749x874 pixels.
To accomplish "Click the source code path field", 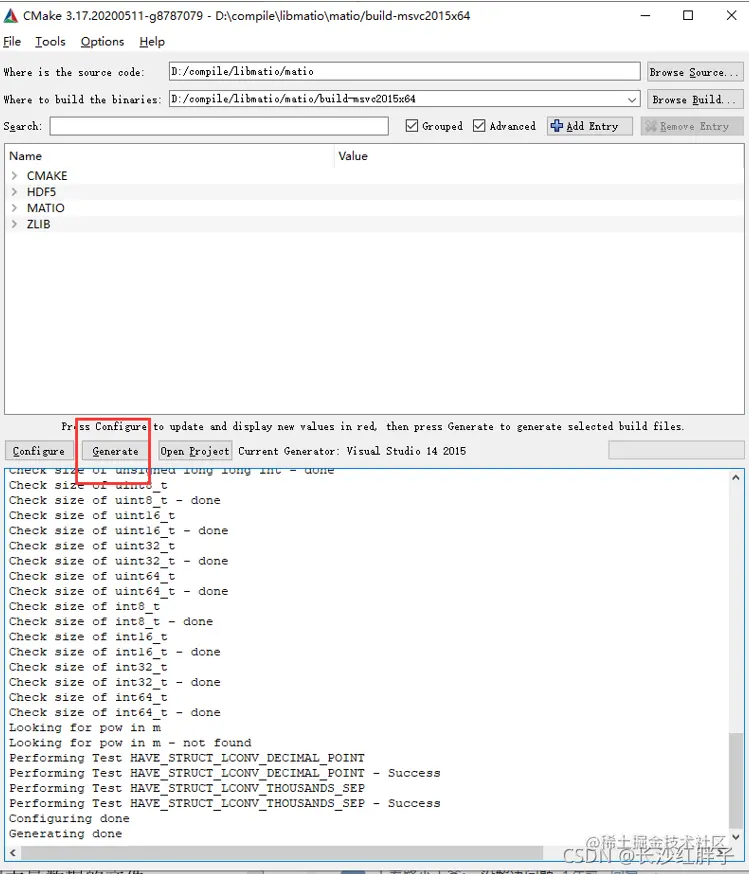I will tap(405, 71).
